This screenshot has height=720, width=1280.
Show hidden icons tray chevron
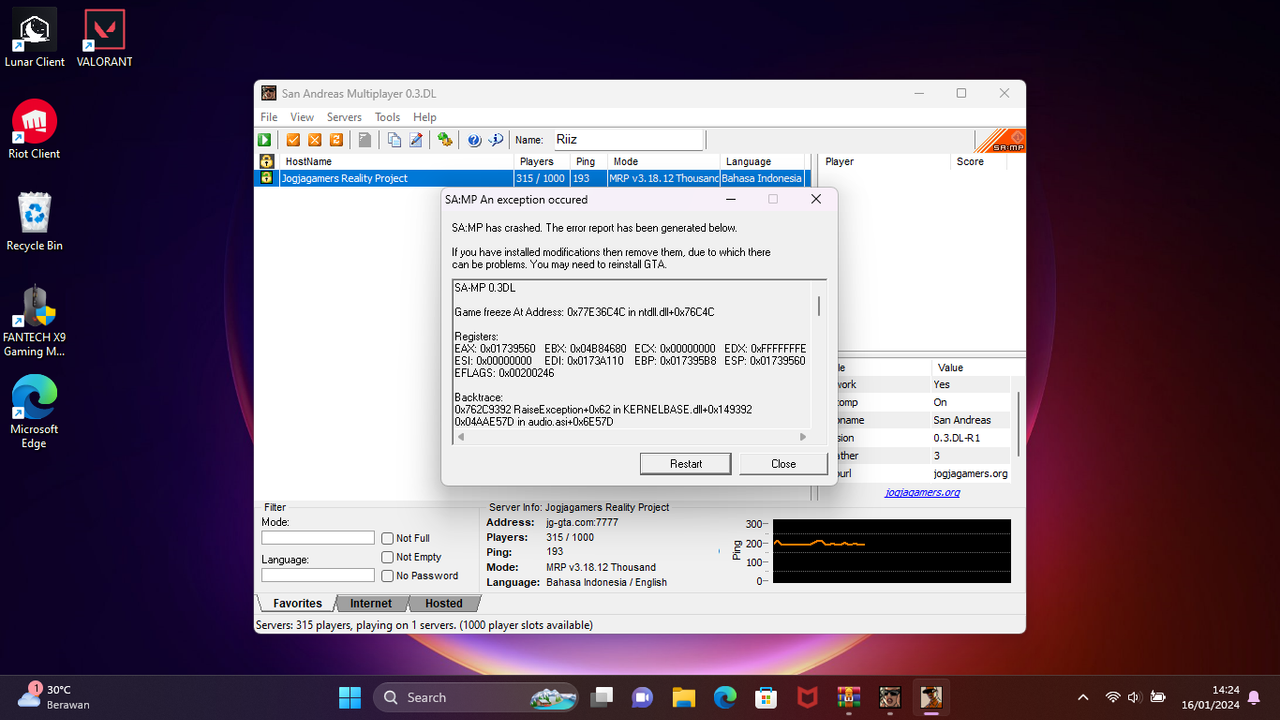coord(1083,697)
